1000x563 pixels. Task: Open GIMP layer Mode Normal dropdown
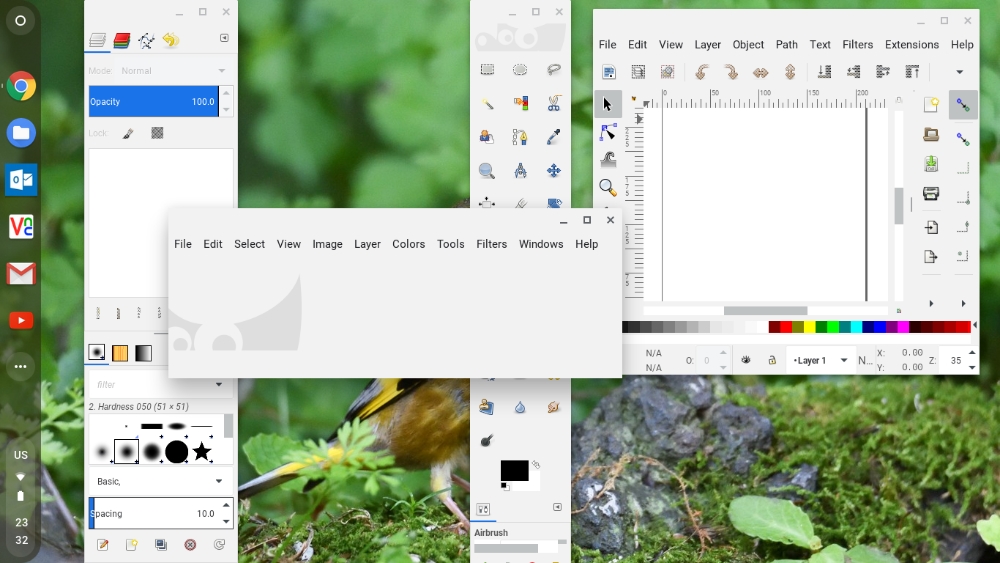[x=174, y=71]
